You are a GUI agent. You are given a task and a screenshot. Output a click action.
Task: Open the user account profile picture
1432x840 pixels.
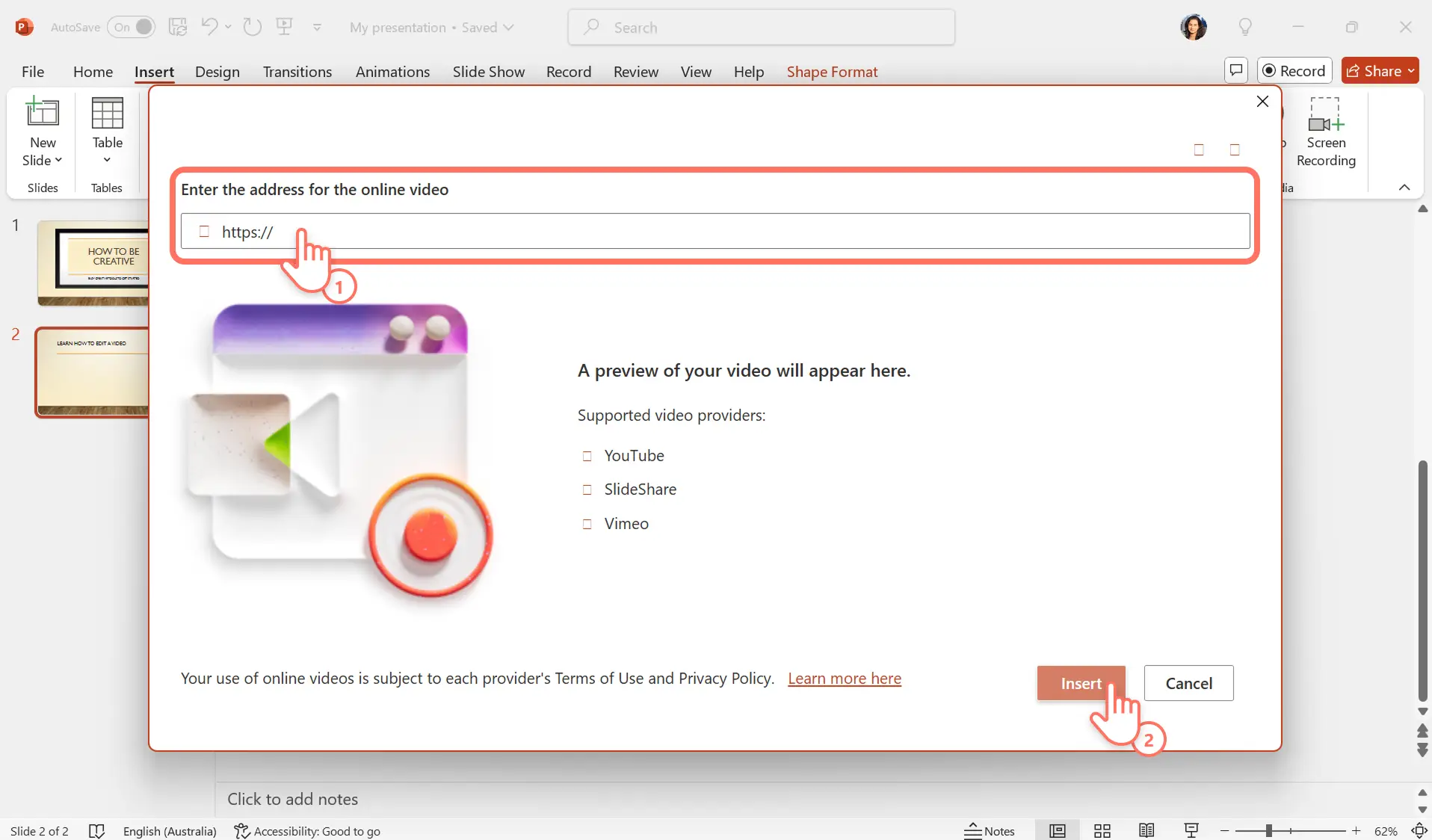point(1194,28)
